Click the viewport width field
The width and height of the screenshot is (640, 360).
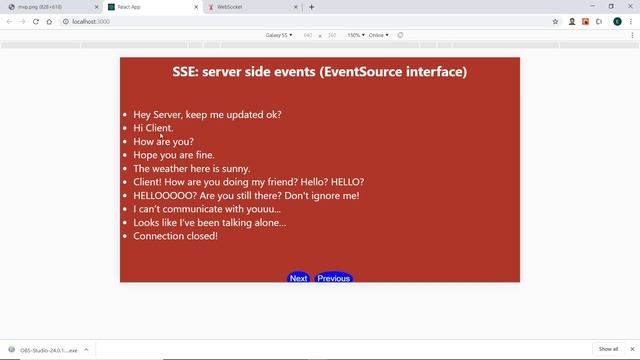(x=308, y=36)
